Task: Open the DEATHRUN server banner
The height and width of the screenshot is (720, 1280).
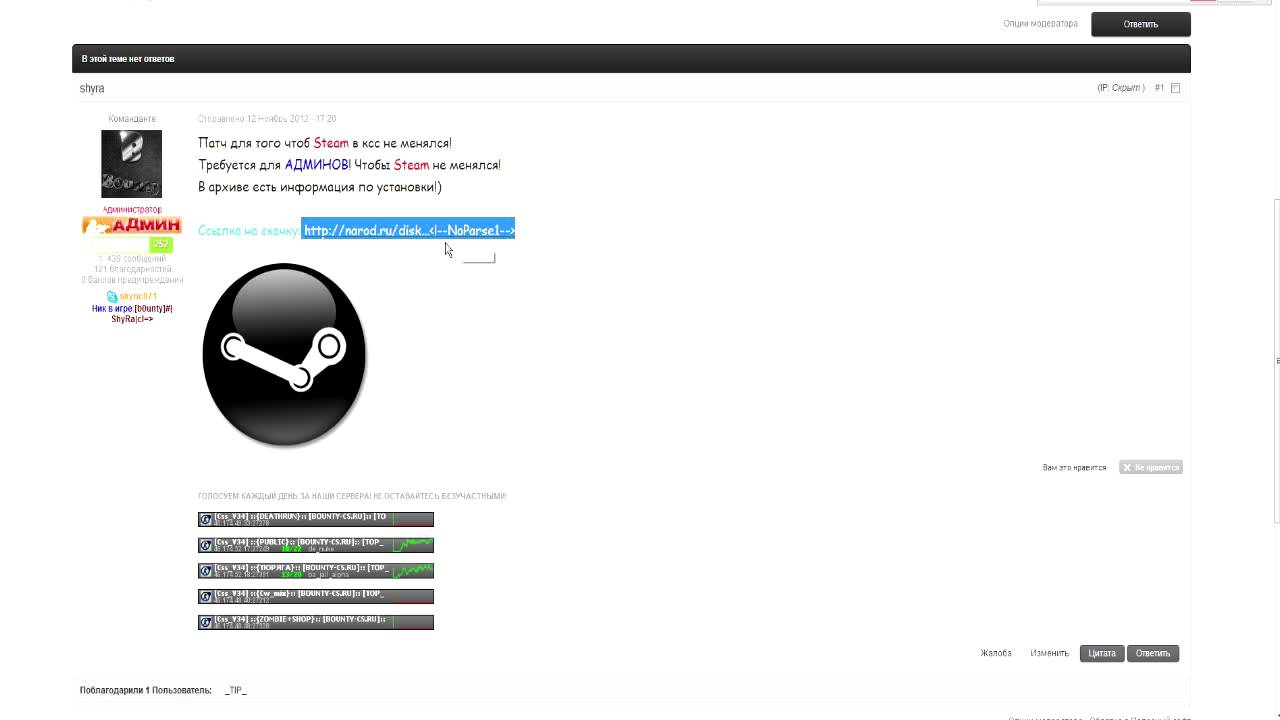Action: (x=316, y=519)
